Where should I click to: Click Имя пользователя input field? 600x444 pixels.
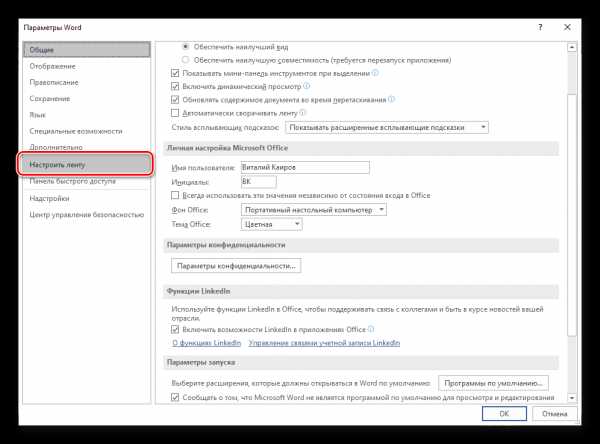(x=305, y=167)
